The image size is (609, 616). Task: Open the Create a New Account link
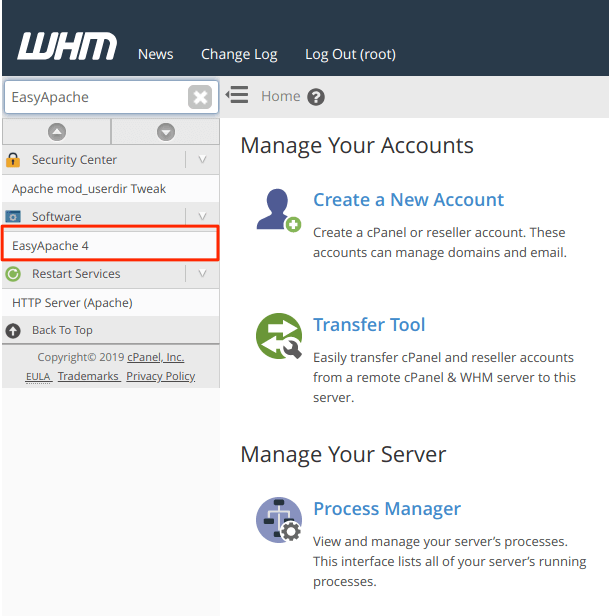pyautogui.click(x=408, y=200)
